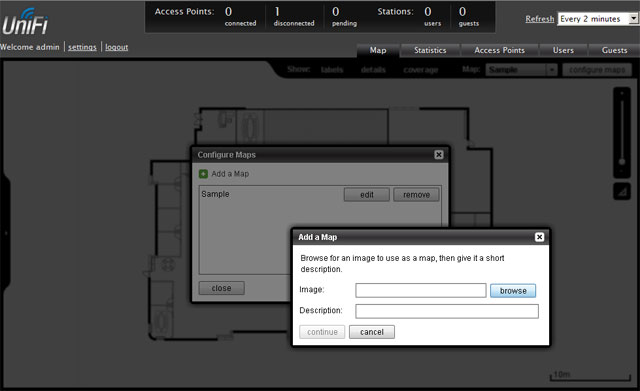Viewport: 640px width, 391px height.
Task: Click the map scale ruler icon below zoom slider
Action: click(622, 191)
